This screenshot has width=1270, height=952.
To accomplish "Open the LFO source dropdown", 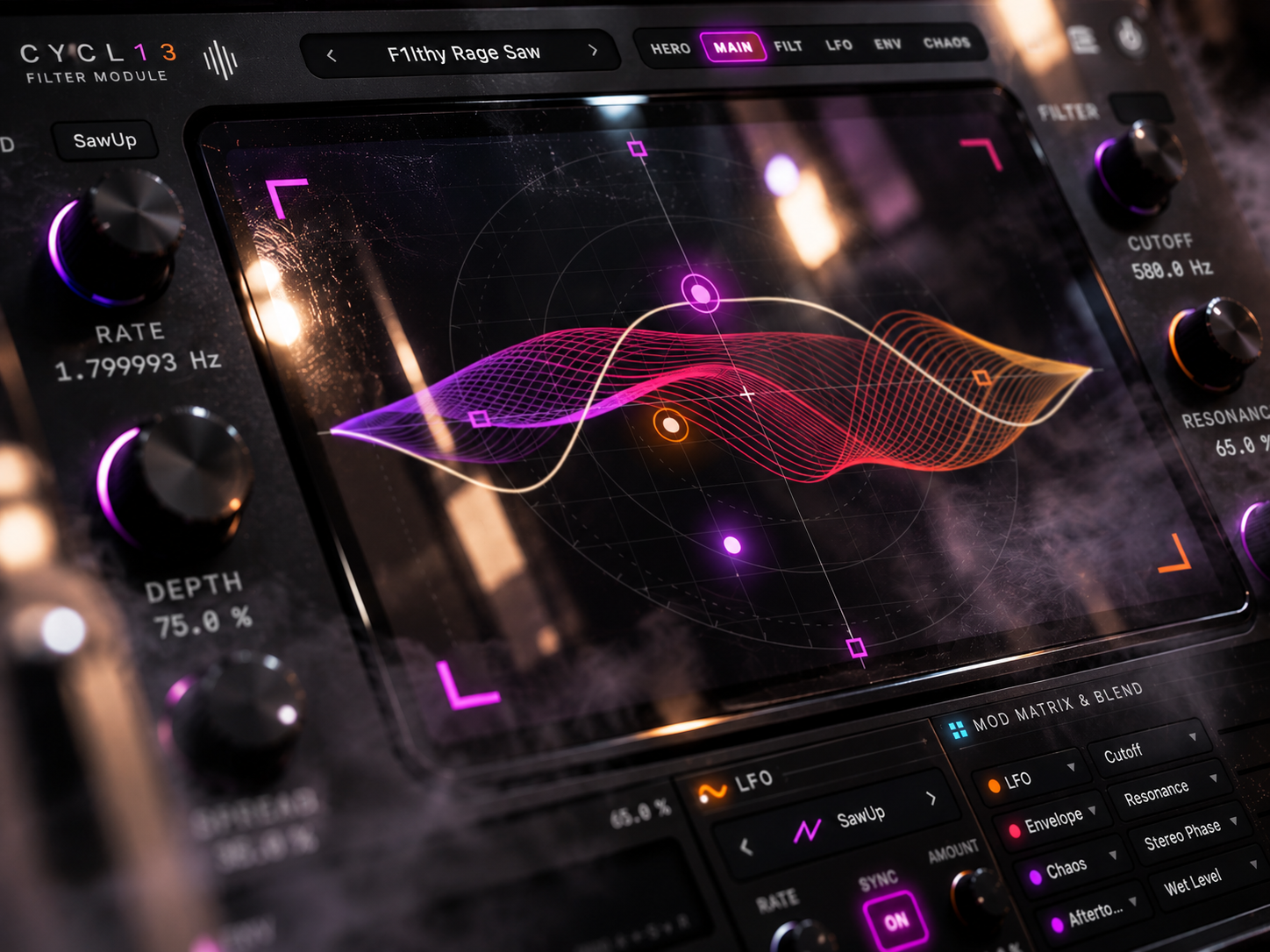I will pyautogui.click(x=1031, y=777).
